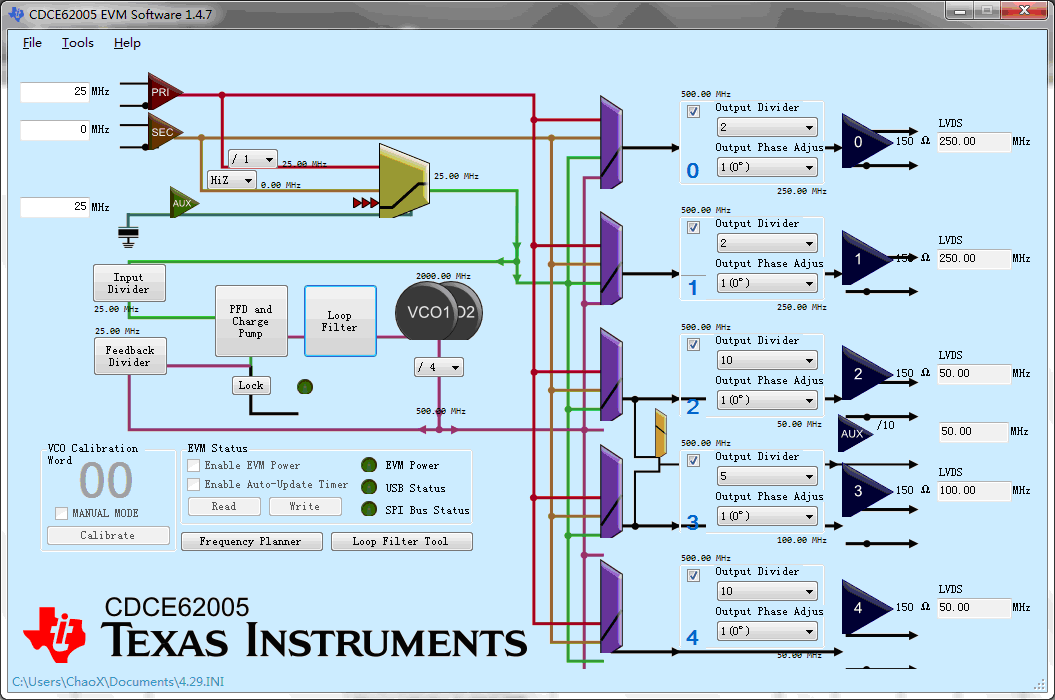1055x700 pixels.
Task: Click the green lock indicator LED
Action: pyautogui.click(x=305, y=386)
